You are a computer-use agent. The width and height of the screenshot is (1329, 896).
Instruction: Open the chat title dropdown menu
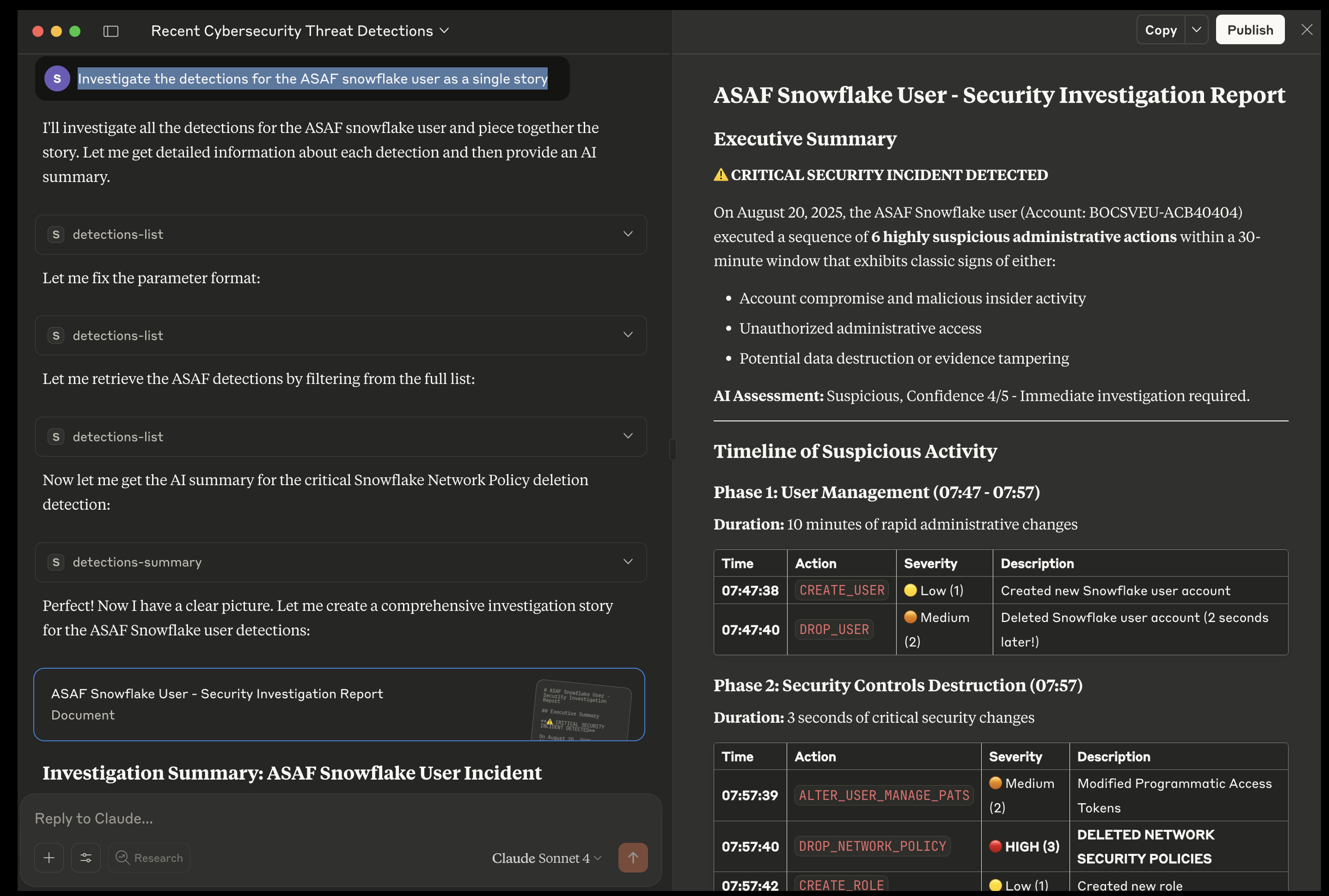(444, 31)
